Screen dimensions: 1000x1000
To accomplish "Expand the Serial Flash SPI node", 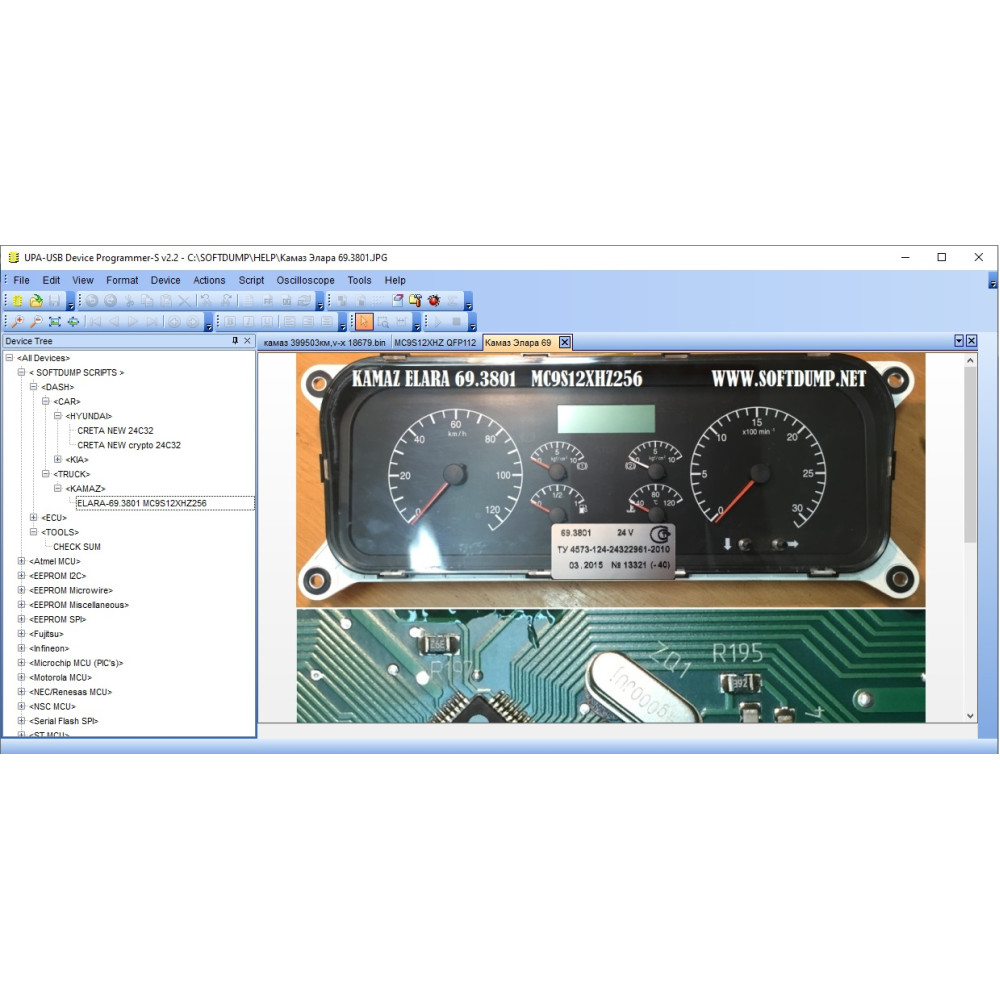I will tap(21, 721).
